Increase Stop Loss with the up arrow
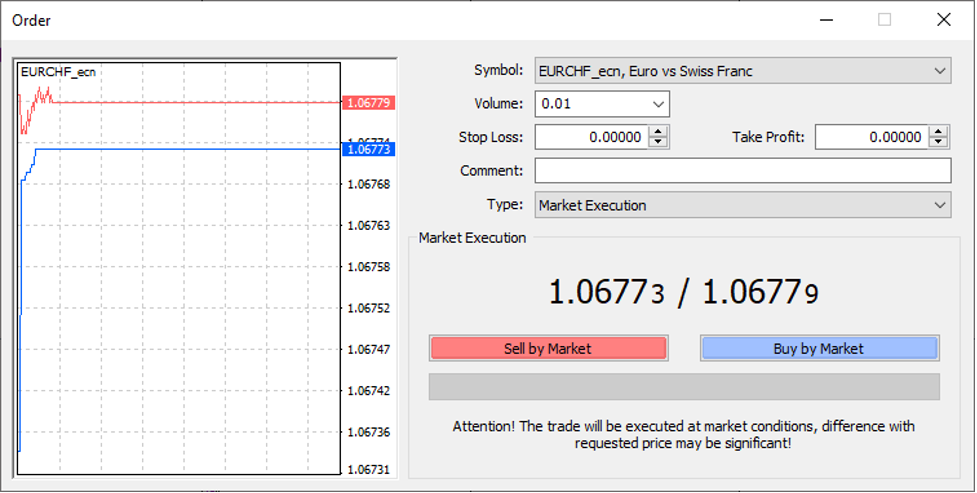The width and height of the screenshot is (977, 493). [658, 131]
